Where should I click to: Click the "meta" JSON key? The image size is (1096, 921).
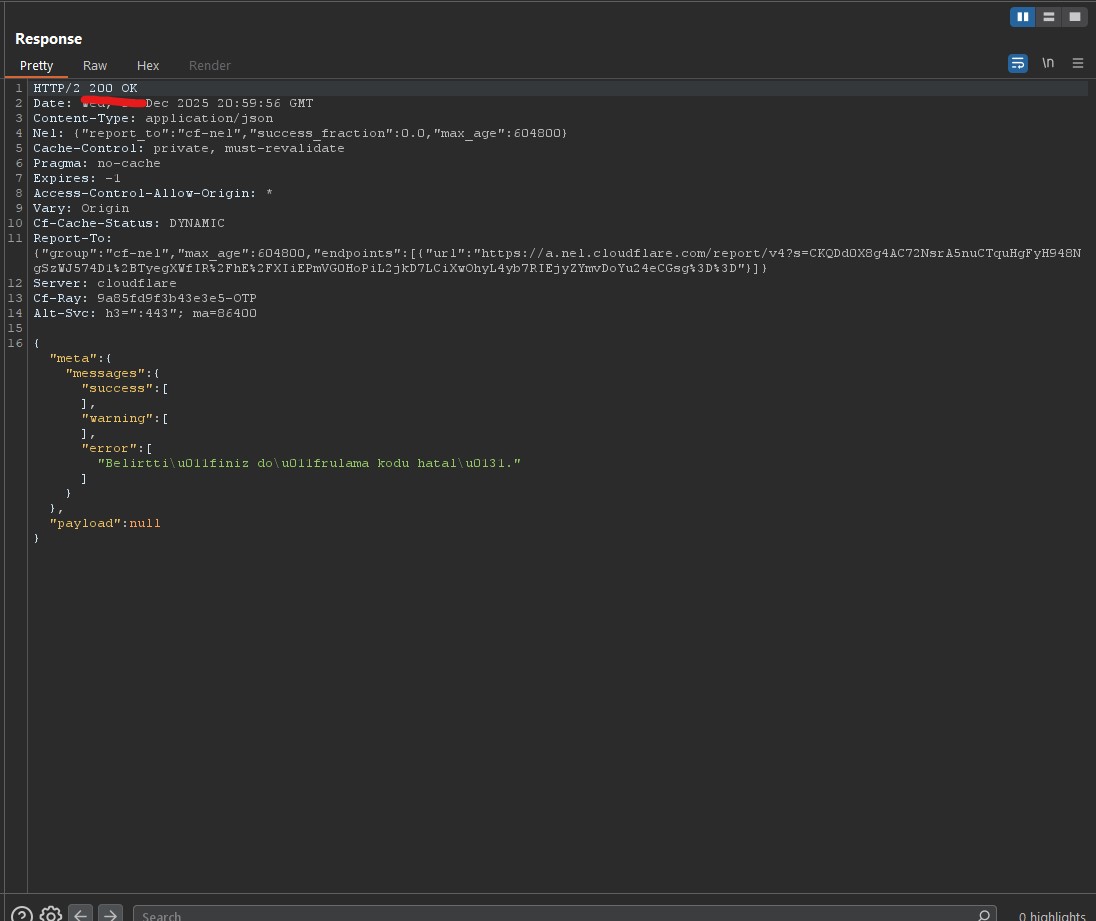[73, 358]
